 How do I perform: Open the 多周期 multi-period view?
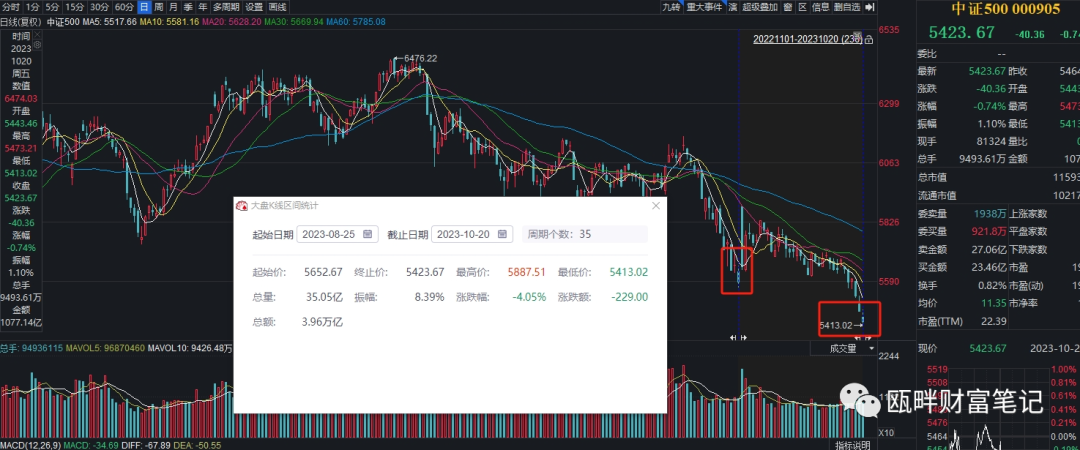[x=226, y=7]
